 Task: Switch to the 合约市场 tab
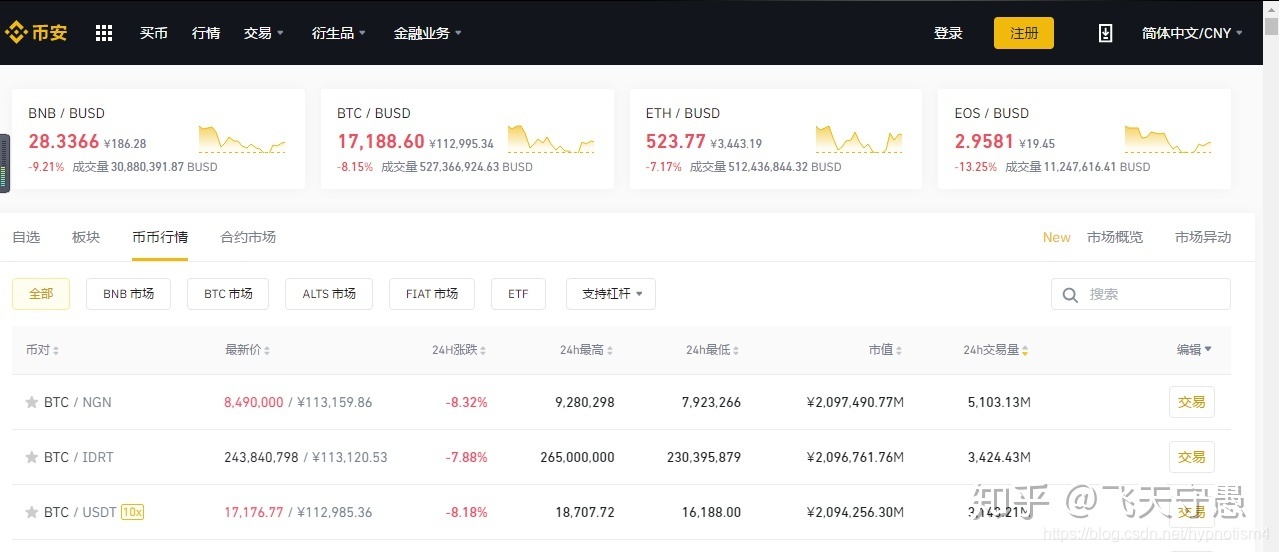[248, 237]
